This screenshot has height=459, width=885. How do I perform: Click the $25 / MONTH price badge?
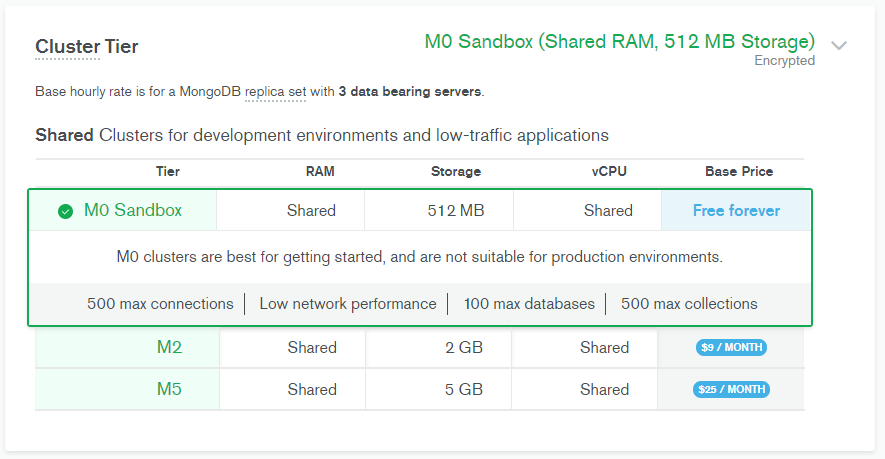(731, 390)
